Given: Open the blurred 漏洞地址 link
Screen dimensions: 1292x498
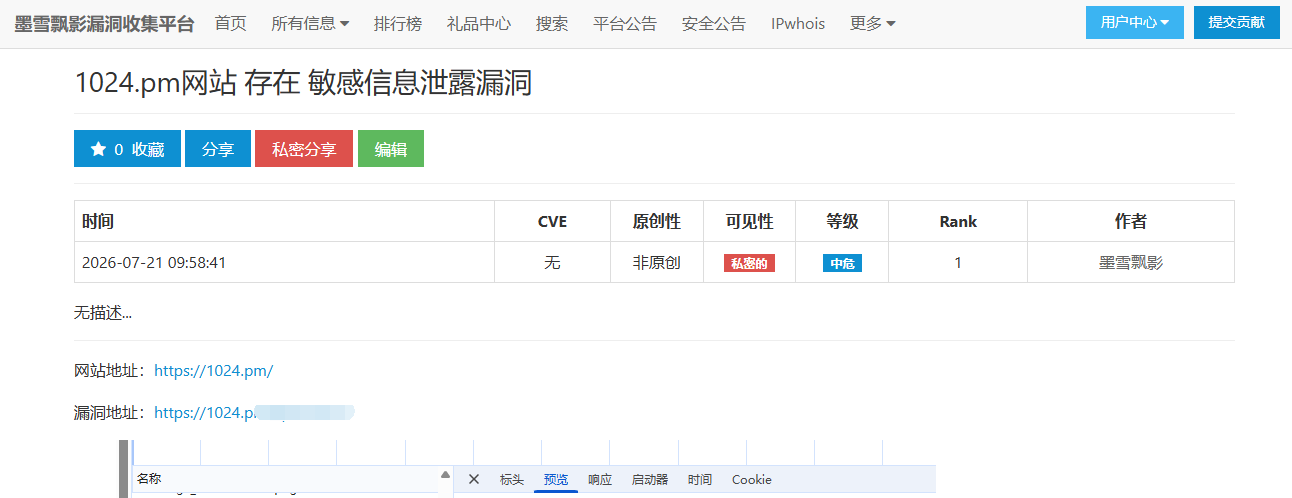Looking at the screenshot, I should click(x=255, y=412).
